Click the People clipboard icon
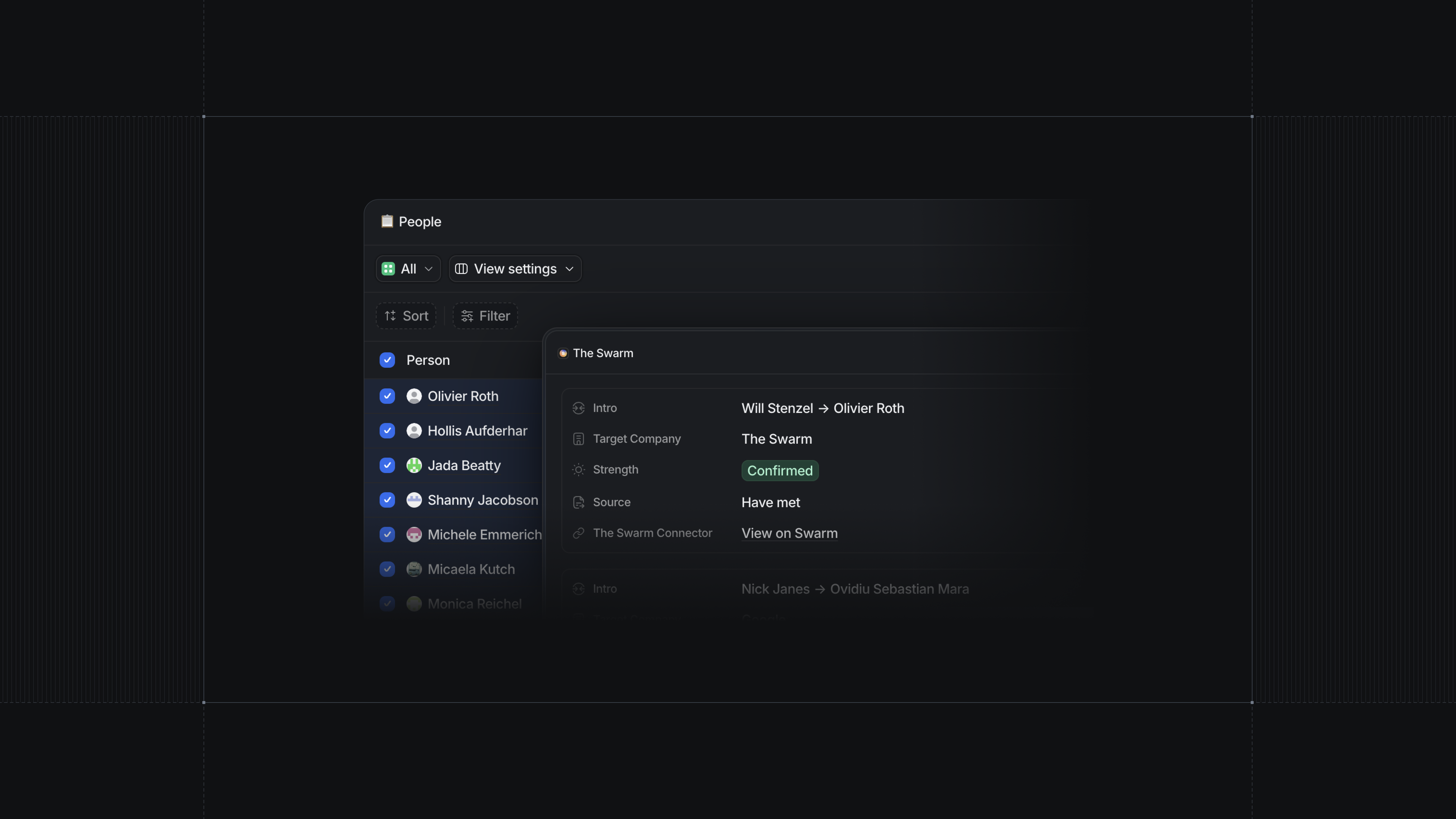 tap(387, 221)
